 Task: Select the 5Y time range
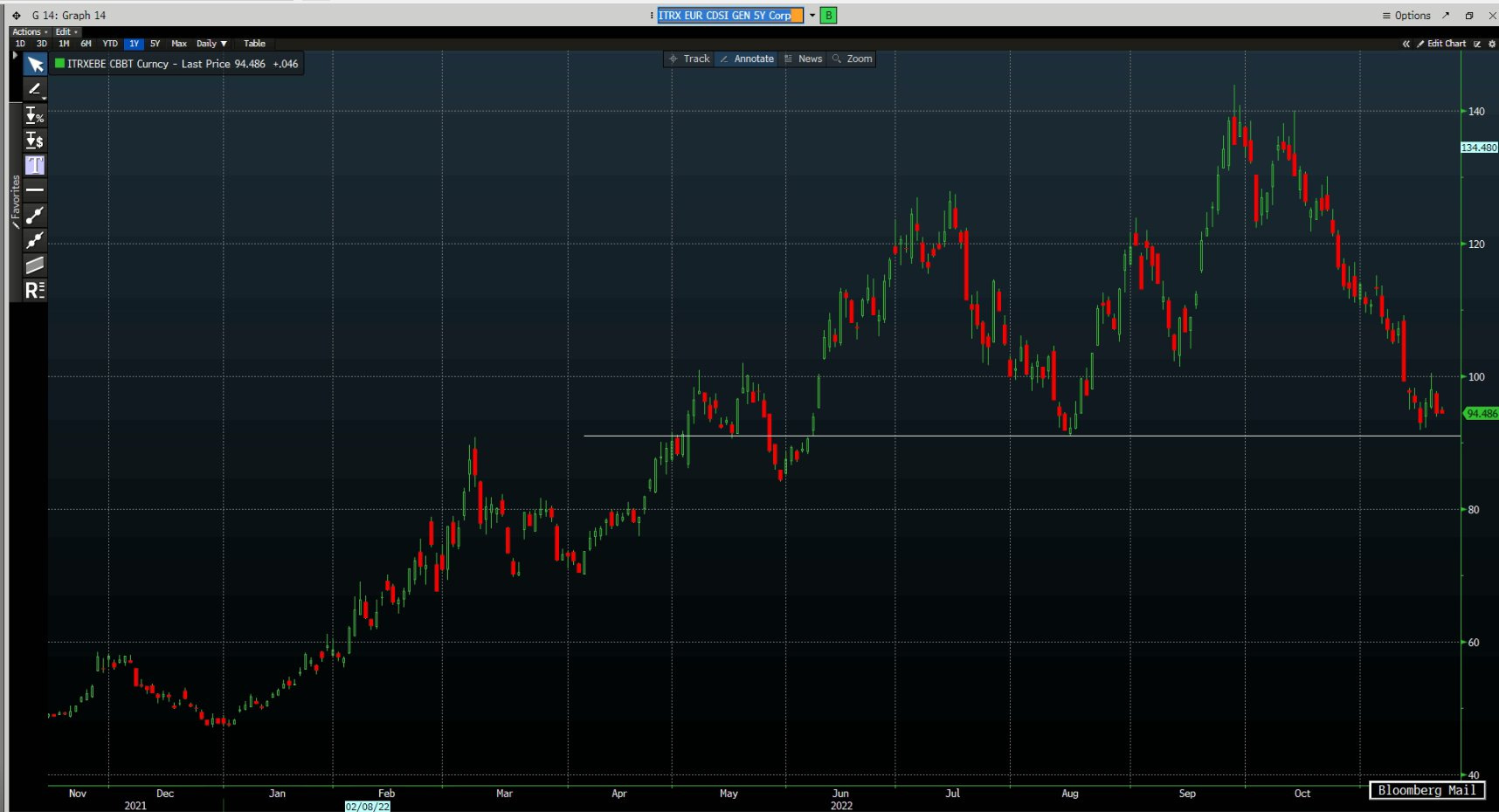[x=155, y=44]
